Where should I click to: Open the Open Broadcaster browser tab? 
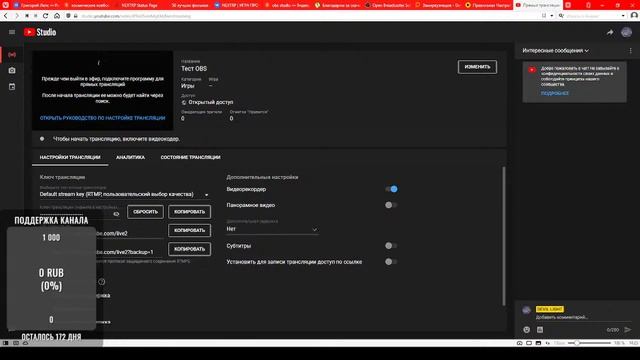click(x=388, y=5)
